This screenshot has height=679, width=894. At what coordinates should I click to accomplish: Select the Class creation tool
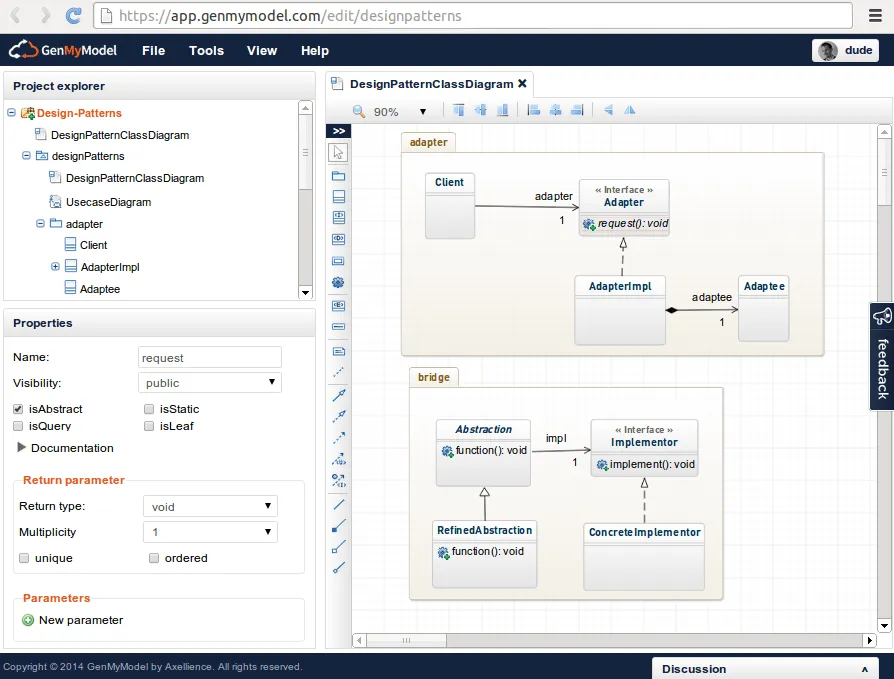pyautogui.click(x=338, y=197)
